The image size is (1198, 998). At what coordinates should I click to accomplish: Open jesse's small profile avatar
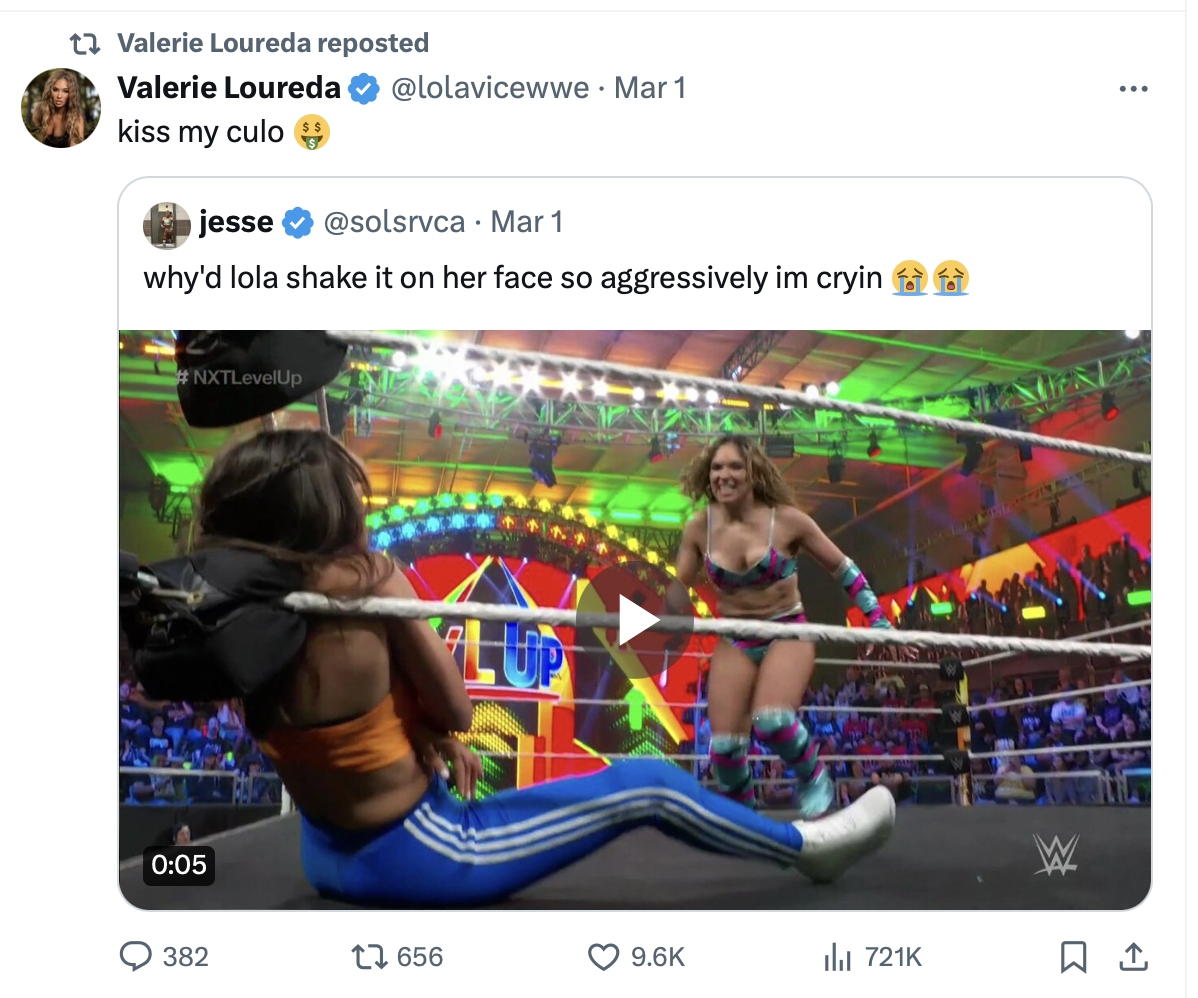167,225
